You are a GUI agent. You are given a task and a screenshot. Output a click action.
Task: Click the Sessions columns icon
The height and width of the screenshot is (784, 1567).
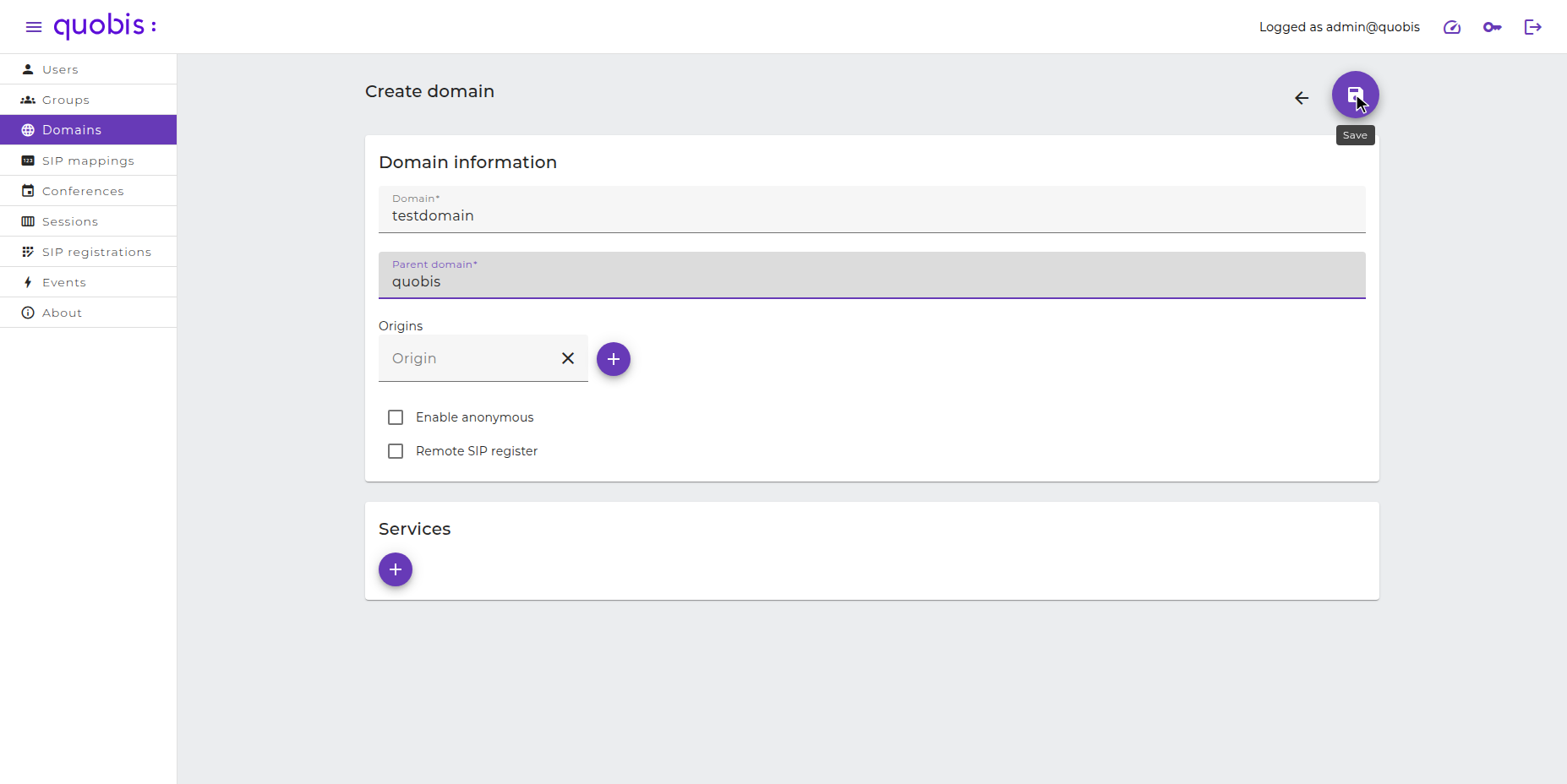(28, 221)
